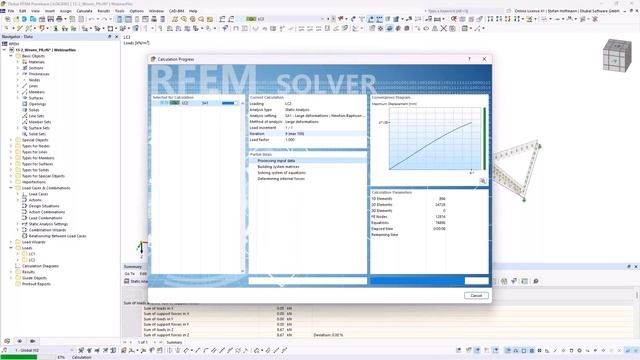Select Load Combinations tree item
640x360 pixels.
(x=45, y=218)
